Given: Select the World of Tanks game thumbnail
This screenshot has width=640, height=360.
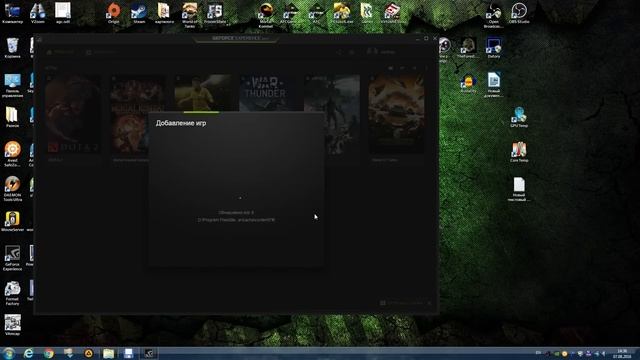Looking at the screenshot, I should [396, 114].
